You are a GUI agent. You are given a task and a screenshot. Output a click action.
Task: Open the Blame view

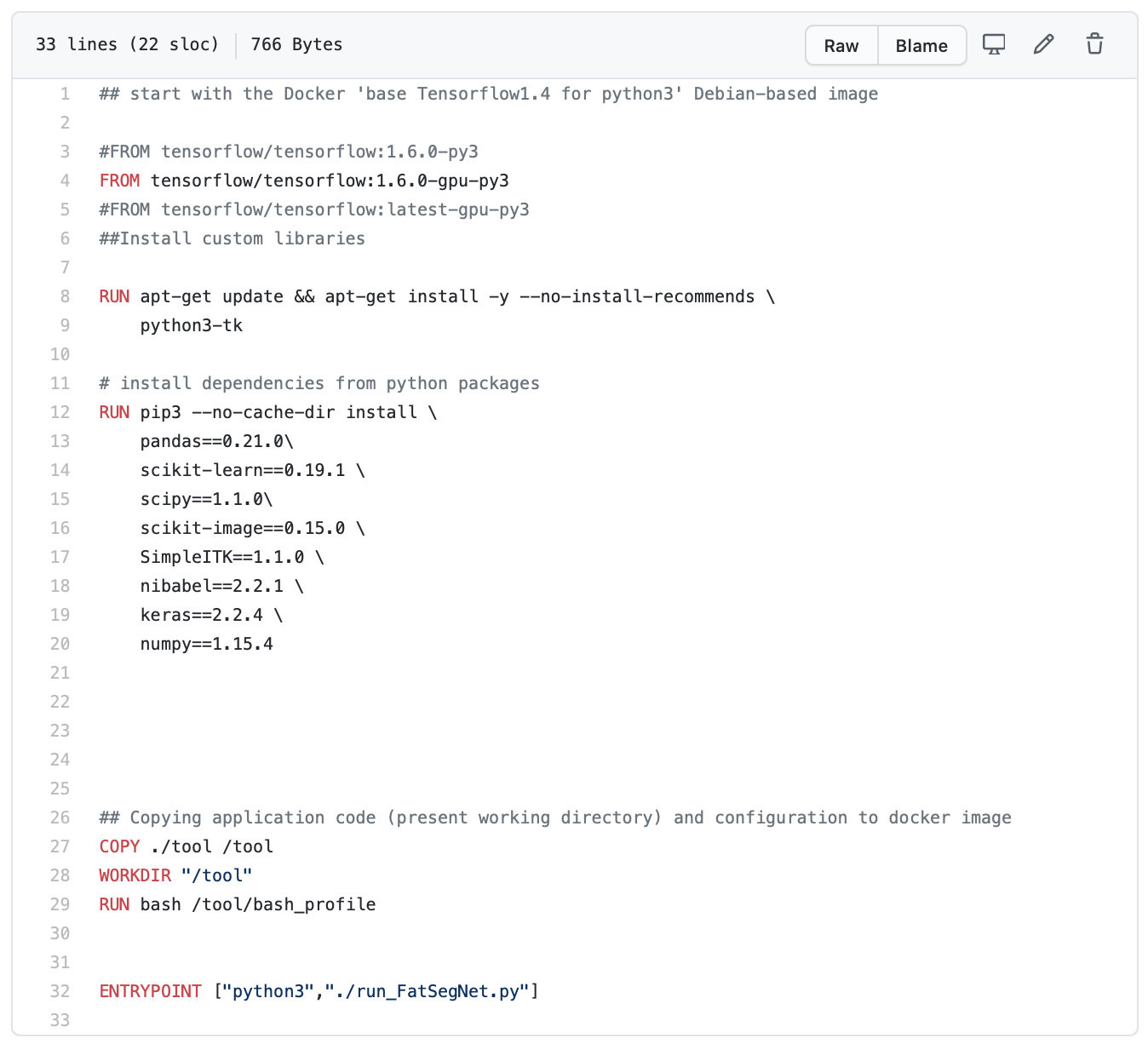pos(921,46)
